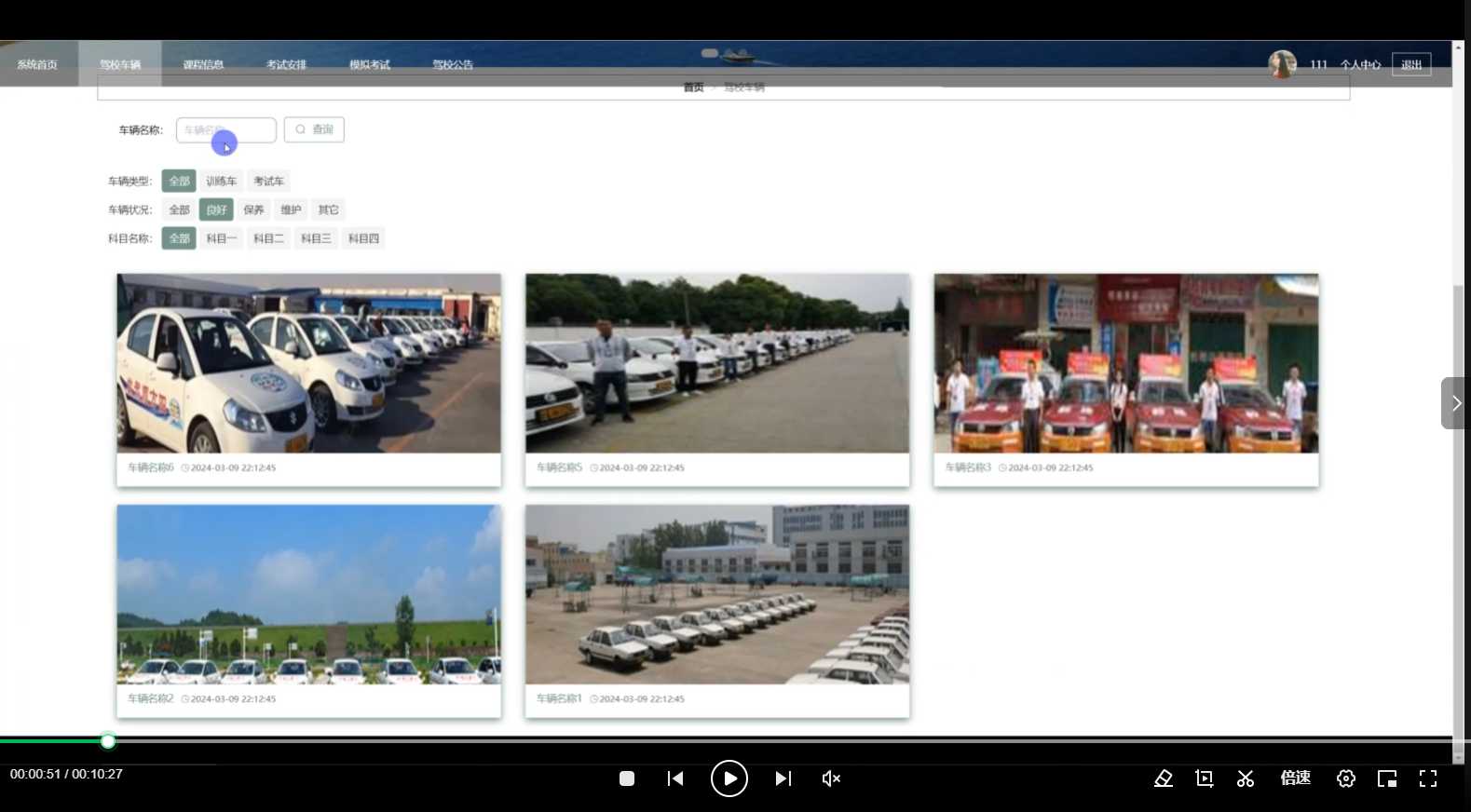Unmute the player volume icon

[831, 778]
